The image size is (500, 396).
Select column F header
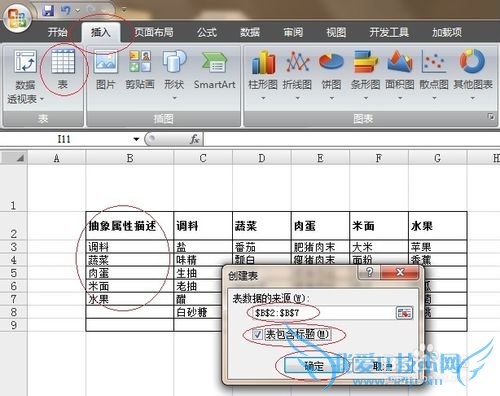(x=379, y=158)
